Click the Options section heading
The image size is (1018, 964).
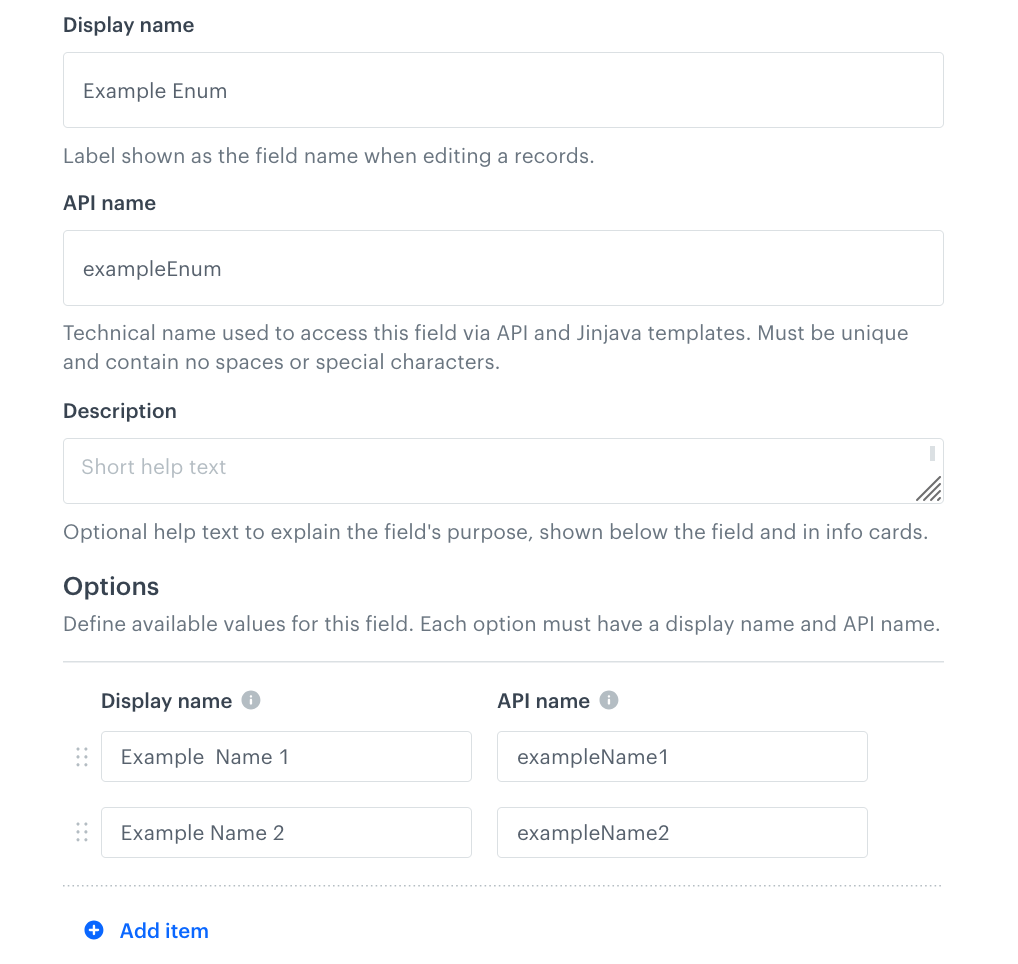coord(110,587)
